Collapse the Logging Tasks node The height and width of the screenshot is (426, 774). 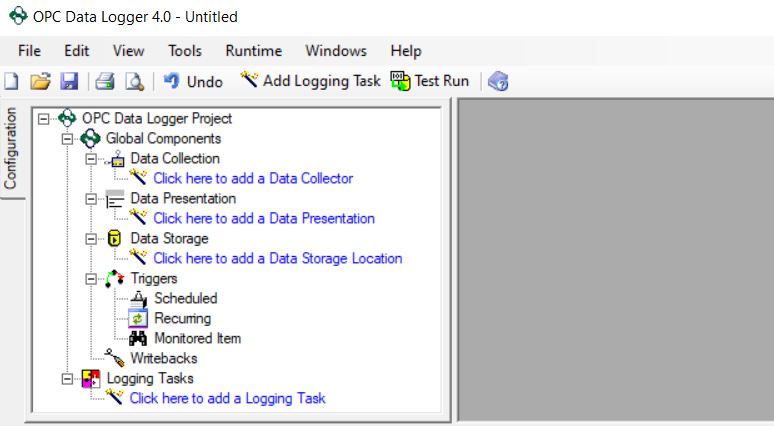(68, 379)
